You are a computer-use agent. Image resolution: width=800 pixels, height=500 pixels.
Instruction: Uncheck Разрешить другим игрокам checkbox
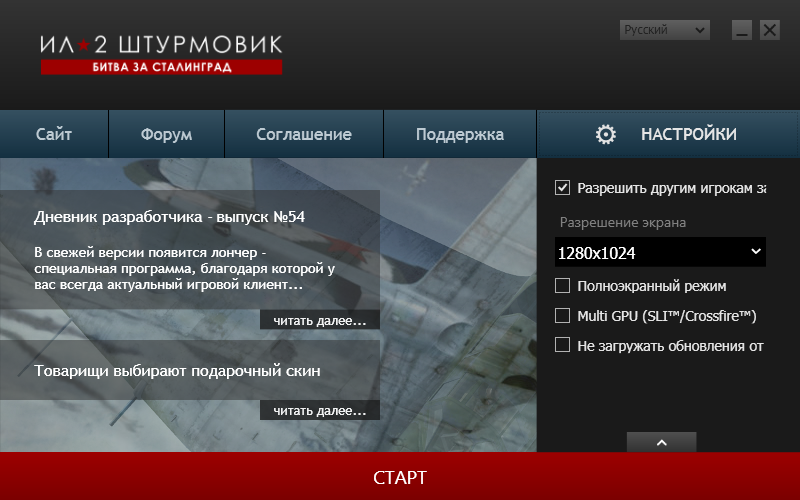[562, 188]
